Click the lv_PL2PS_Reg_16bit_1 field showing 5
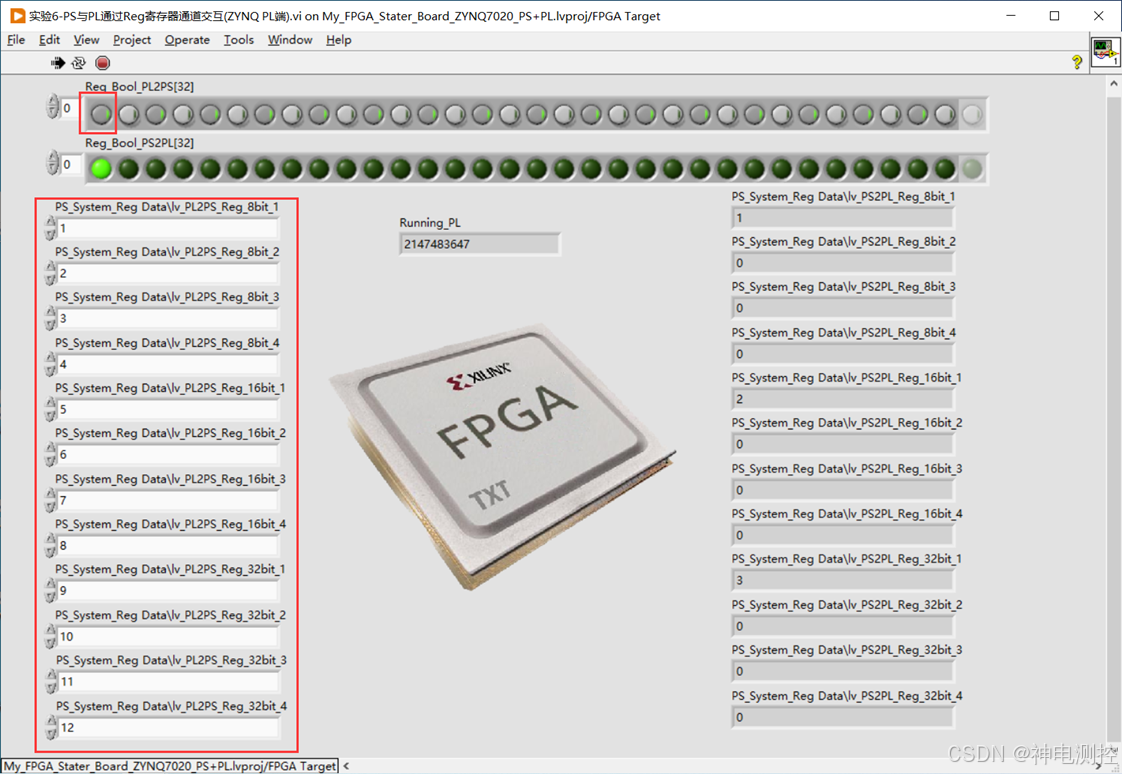 [167, 409]
